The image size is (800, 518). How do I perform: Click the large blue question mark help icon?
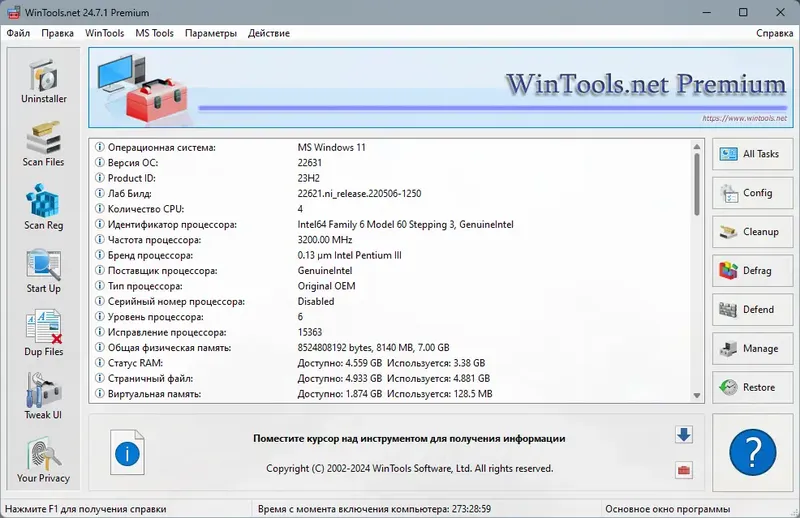pyautogui.click(x=753, y=452)
